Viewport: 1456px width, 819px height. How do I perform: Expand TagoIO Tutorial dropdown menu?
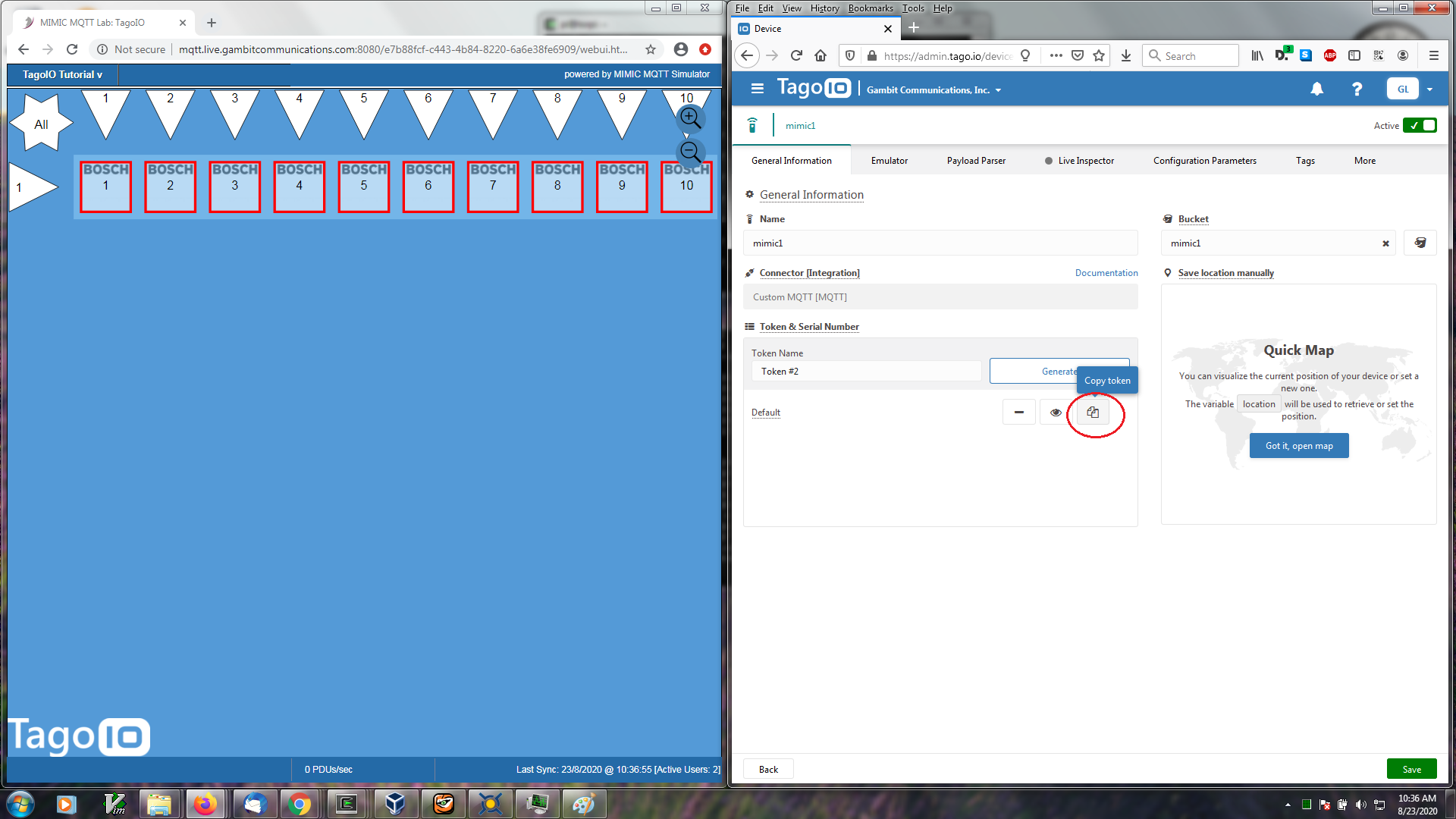62,74
